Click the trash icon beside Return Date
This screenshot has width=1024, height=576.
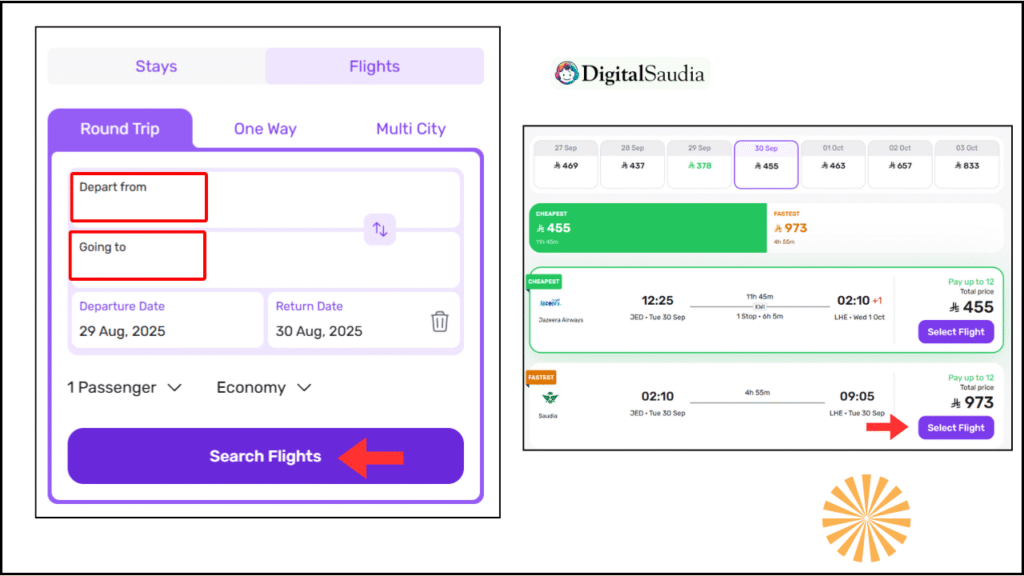(440, 321)
